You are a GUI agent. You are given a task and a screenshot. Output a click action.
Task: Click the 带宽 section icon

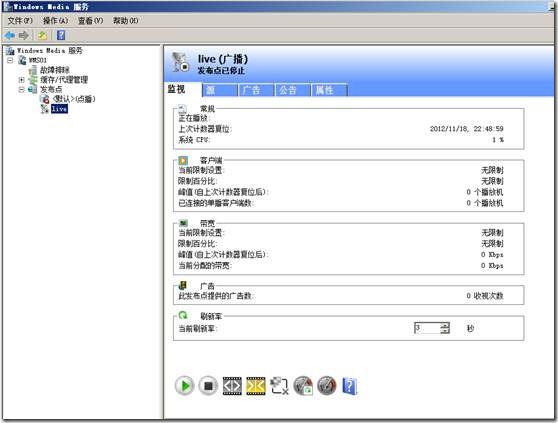click(183, 223)
